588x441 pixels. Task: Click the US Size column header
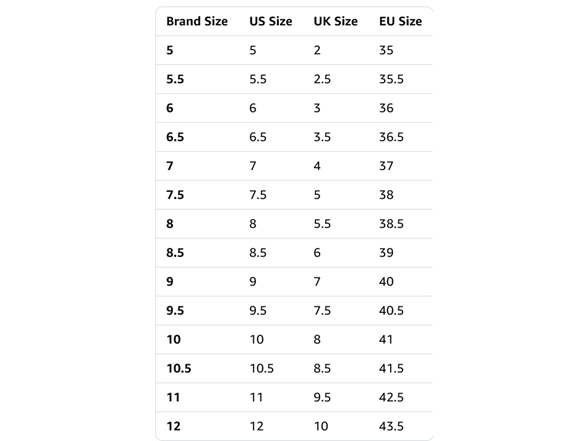click(271, 21)
